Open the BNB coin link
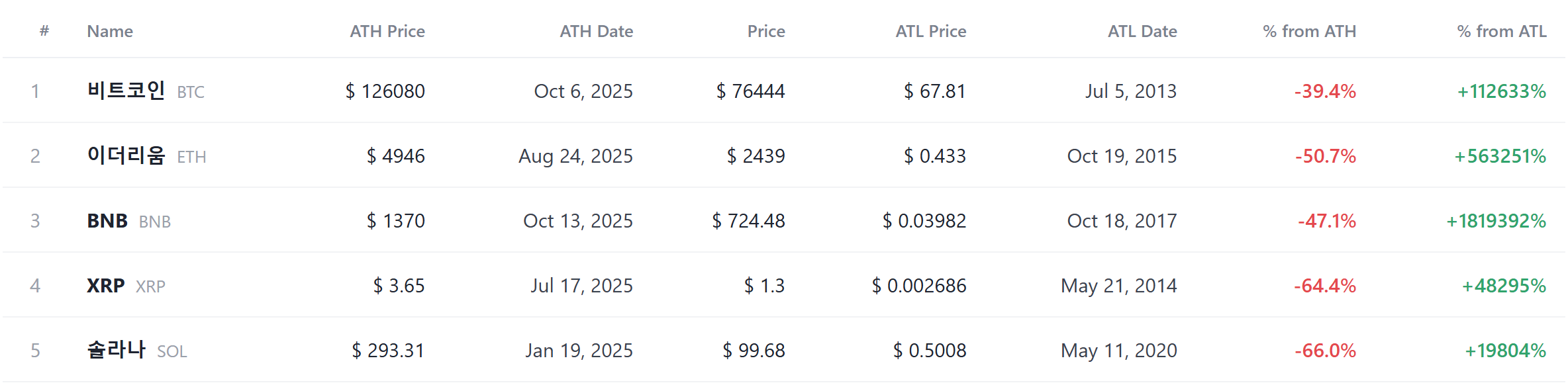 [x=129, y=221]
